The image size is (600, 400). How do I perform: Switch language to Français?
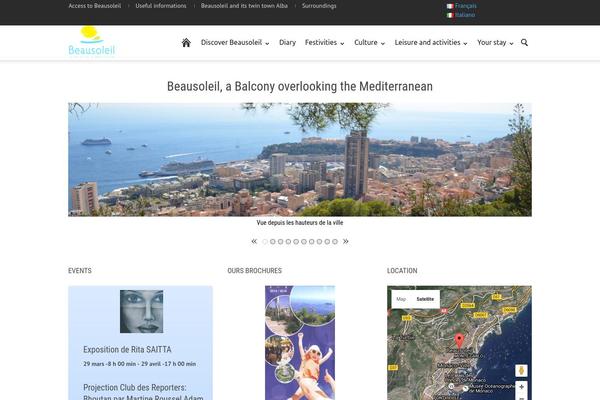point(466,6)
